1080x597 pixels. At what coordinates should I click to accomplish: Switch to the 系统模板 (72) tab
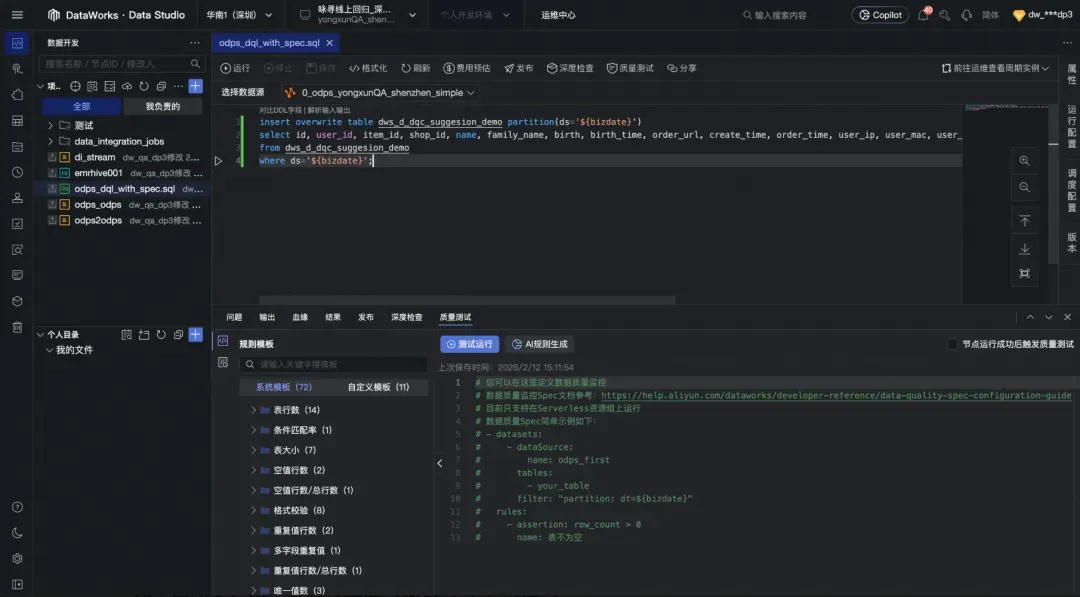[x=284, y=387]
